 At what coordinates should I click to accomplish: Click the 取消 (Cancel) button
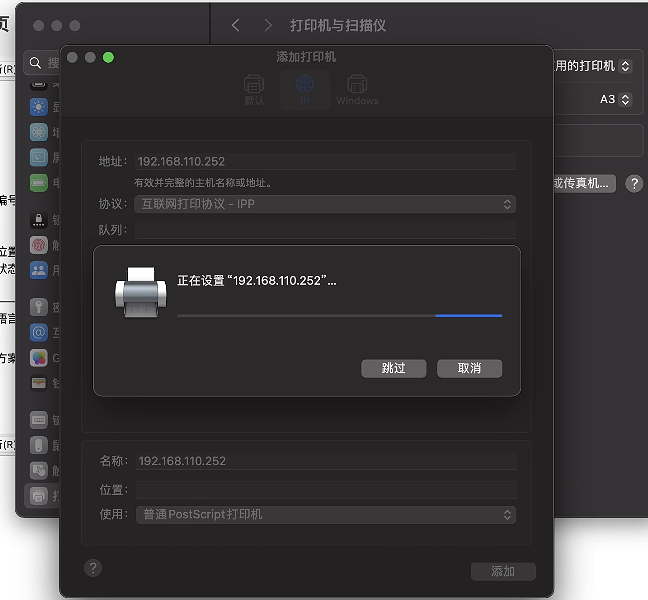(469, 368)
